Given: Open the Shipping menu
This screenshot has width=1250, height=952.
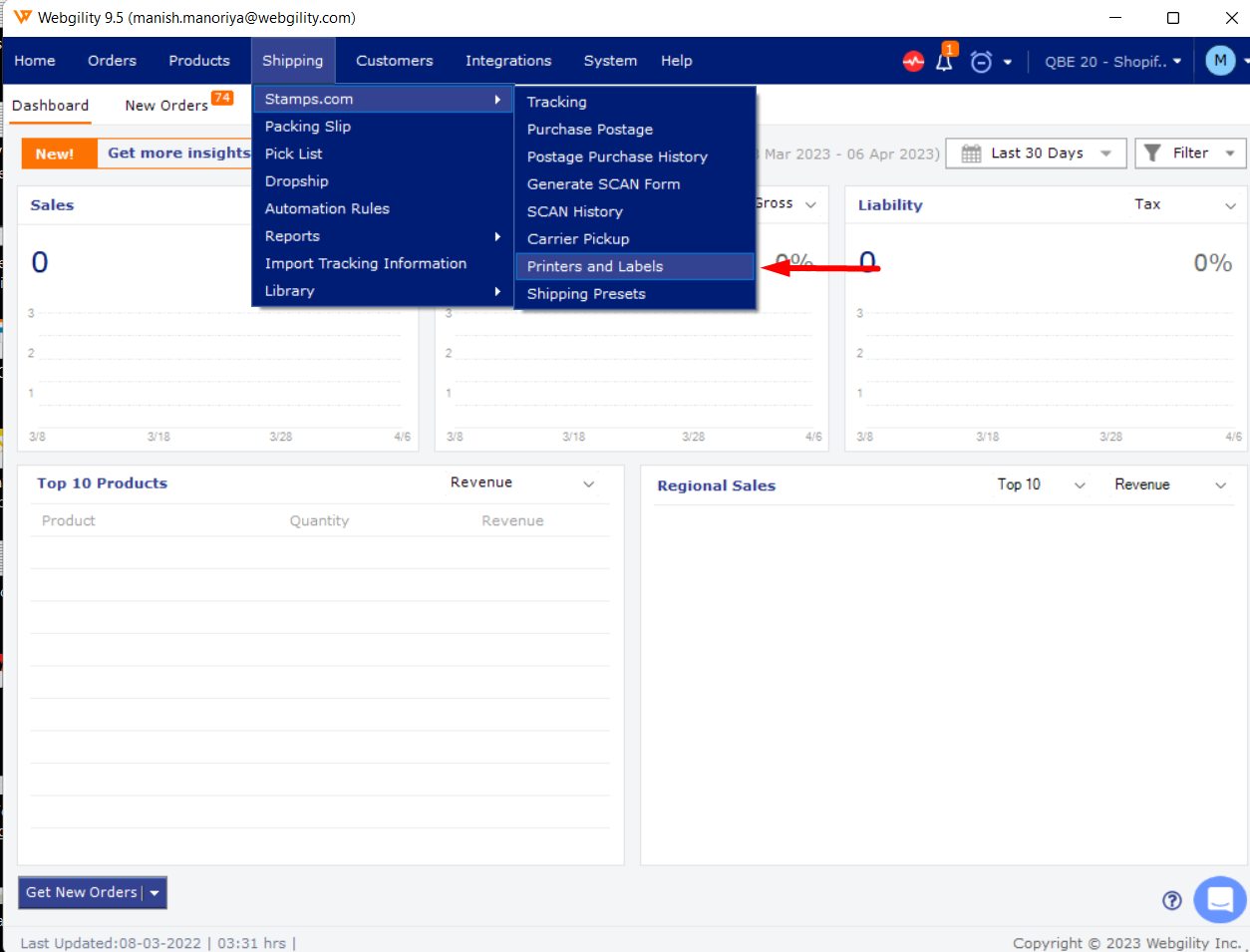Looking at the screenshot, I should click(x=293, y=61).
